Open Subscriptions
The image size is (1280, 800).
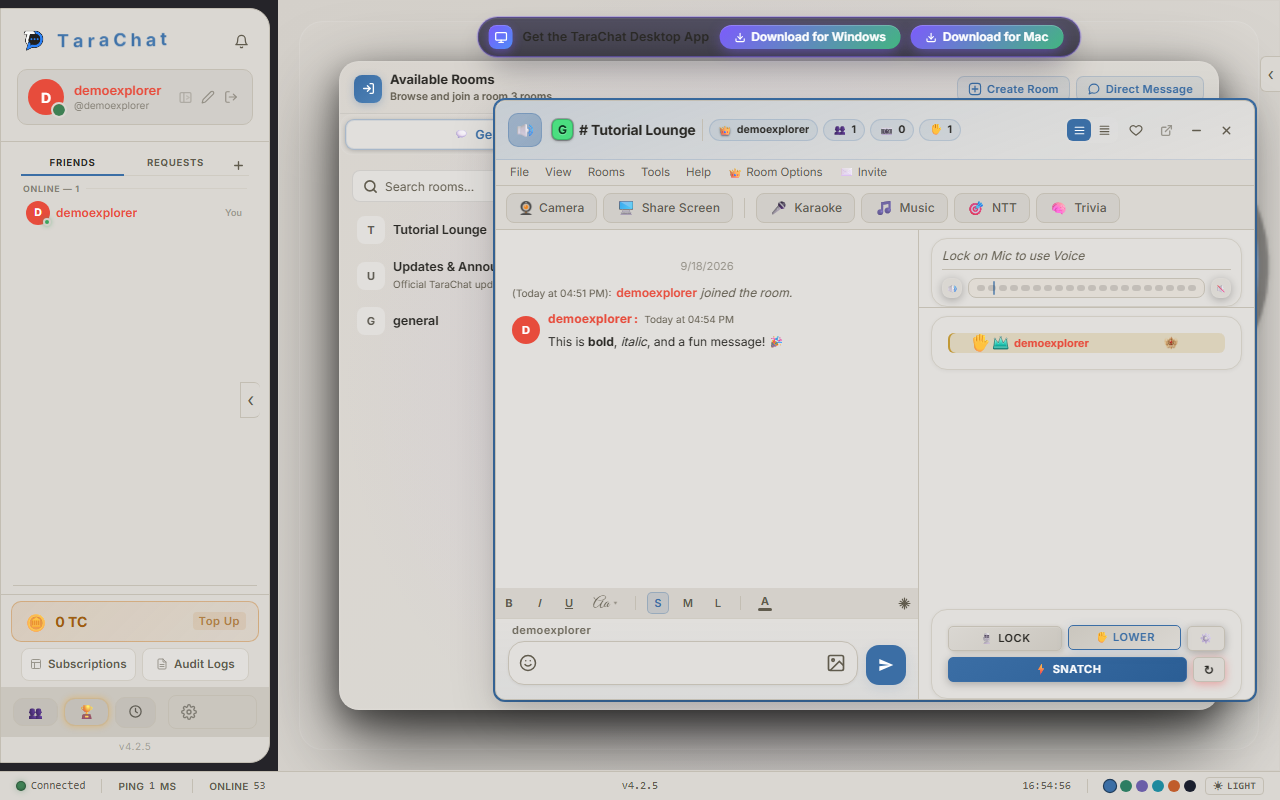click(78, 664)
